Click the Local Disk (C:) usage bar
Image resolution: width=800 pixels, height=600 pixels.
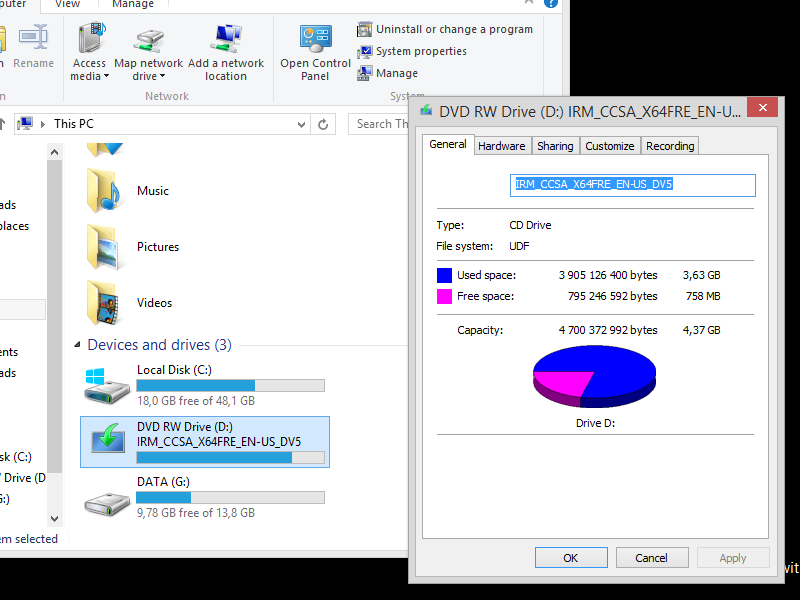[x=231, y=386]
